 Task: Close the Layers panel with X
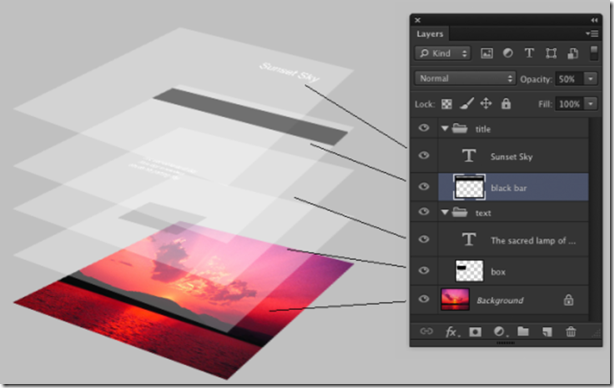417,20
